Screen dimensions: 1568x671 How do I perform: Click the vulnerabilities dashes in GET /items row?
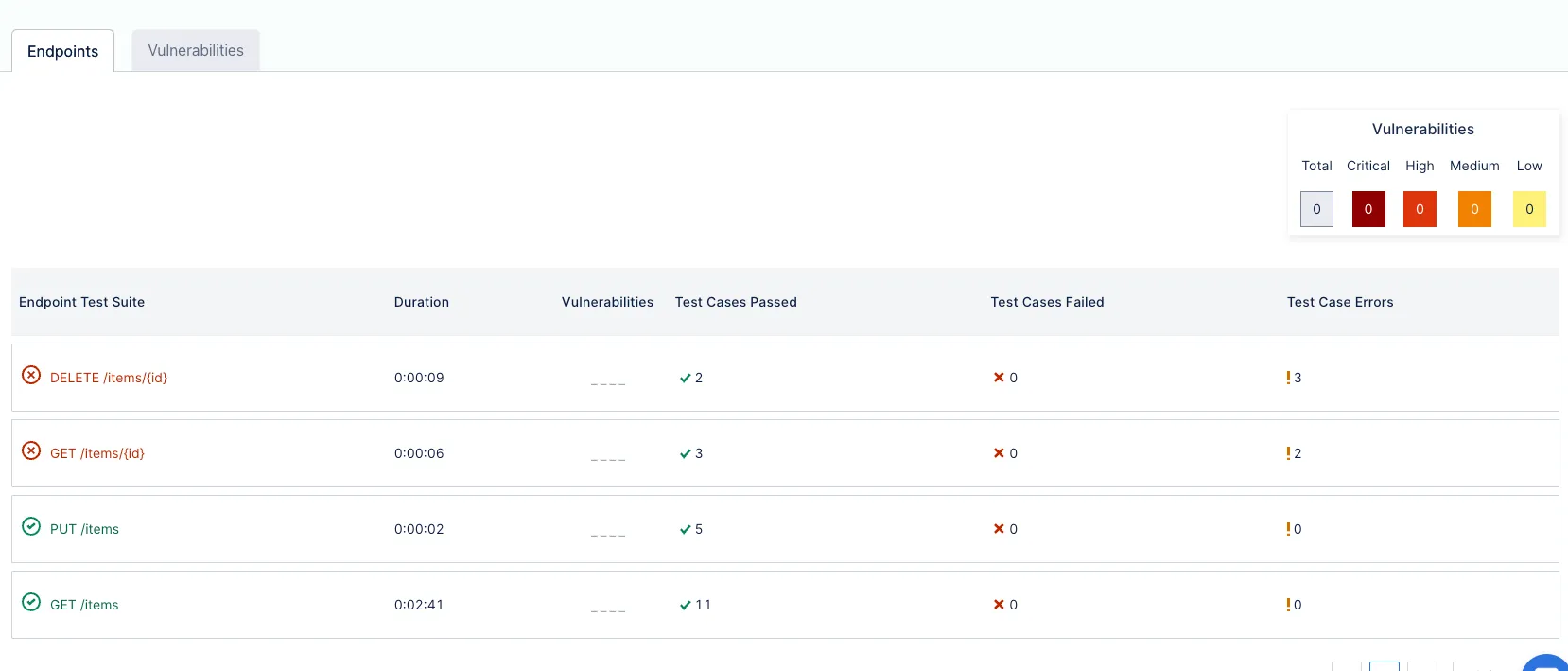(608, 610)
